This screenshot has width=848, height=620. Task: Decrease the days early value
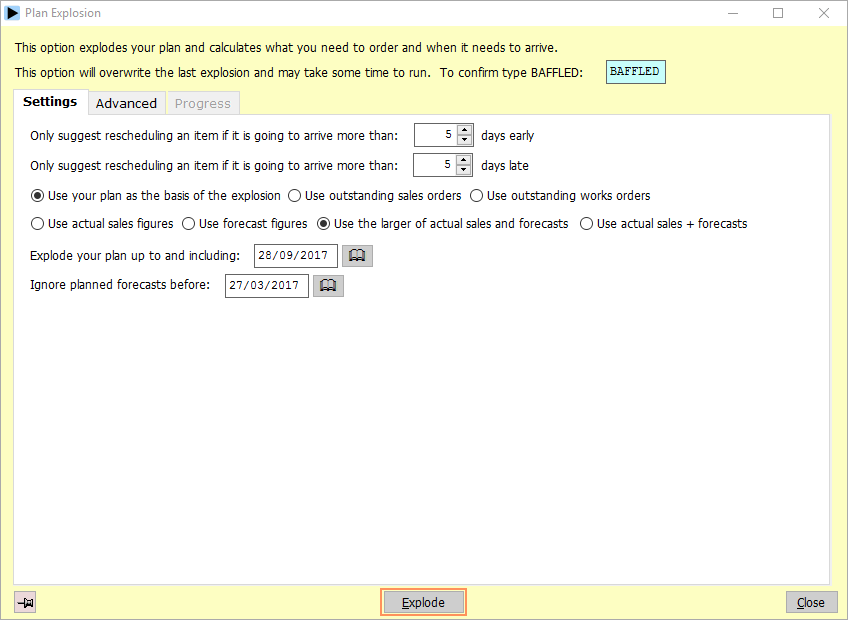click(465, 140)
